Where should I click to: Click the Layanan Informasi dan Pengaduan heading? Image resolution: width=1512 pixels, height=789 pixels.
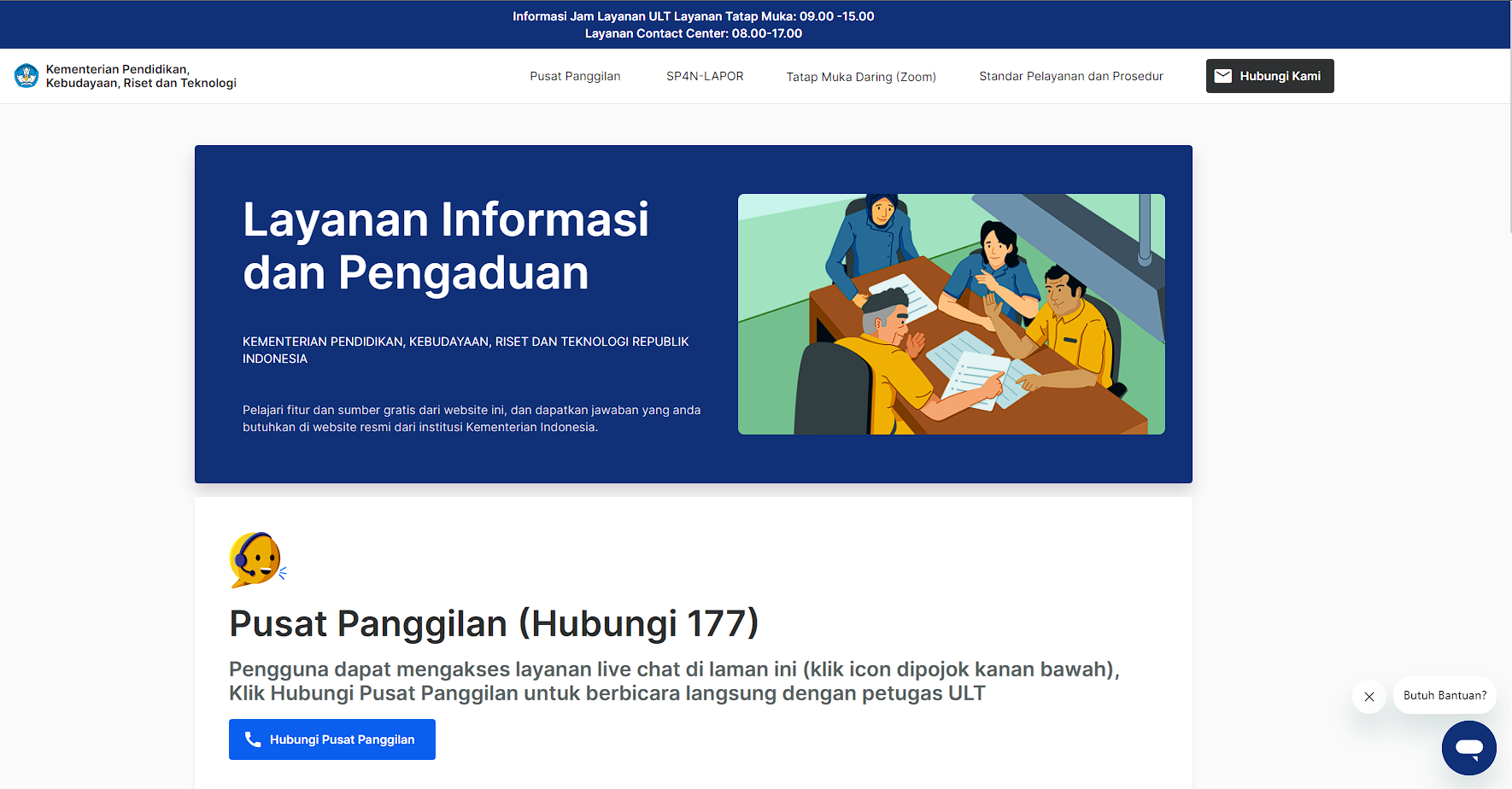[x=446, y=247]
